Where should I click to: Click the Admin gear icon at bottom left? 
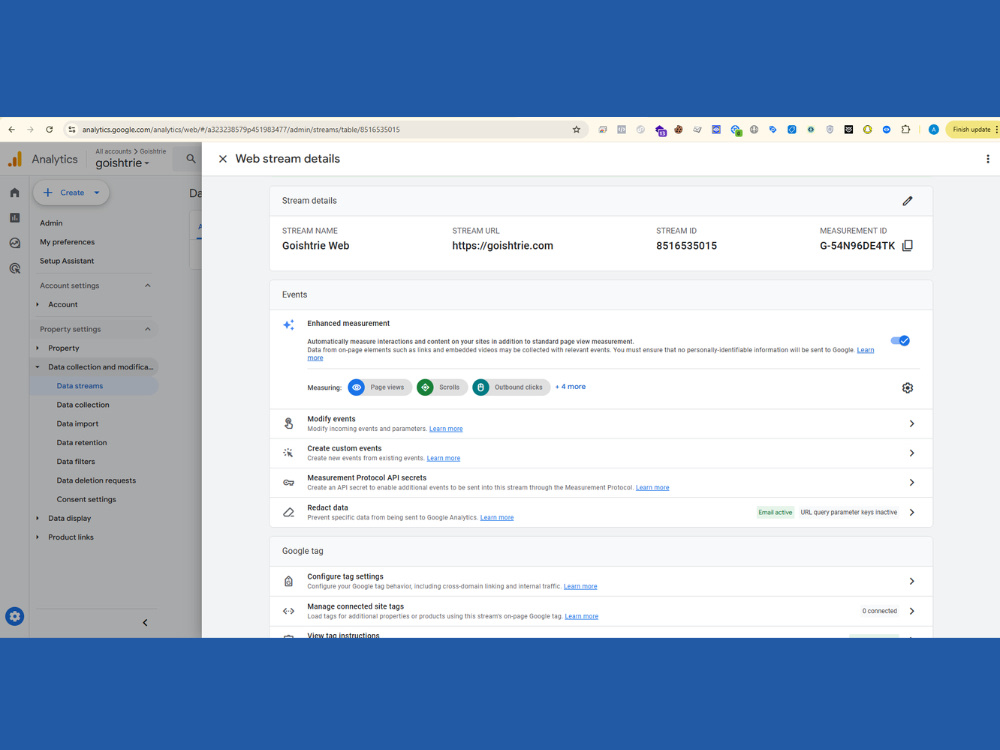click(x=15, y=616)
